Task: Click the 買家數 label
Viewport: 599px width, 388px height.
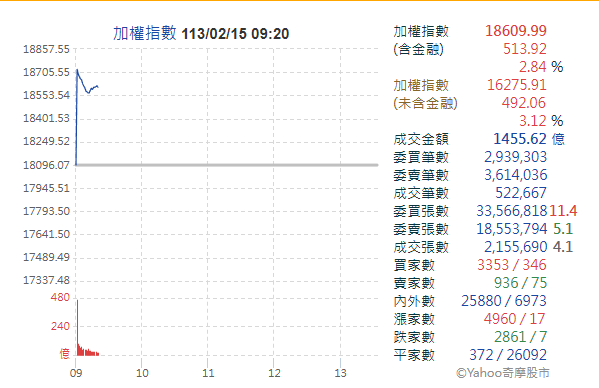Action: [414, 265]
